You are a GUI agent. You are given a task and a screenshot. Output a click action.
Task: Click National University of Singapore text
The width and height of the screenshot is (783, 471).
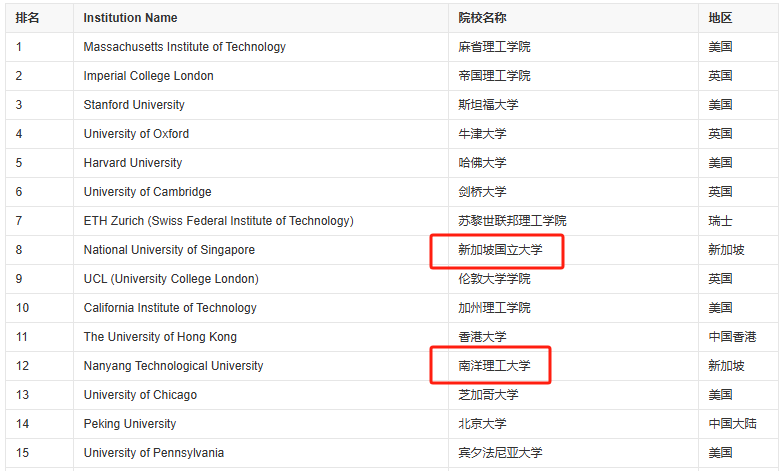(169, 250)
